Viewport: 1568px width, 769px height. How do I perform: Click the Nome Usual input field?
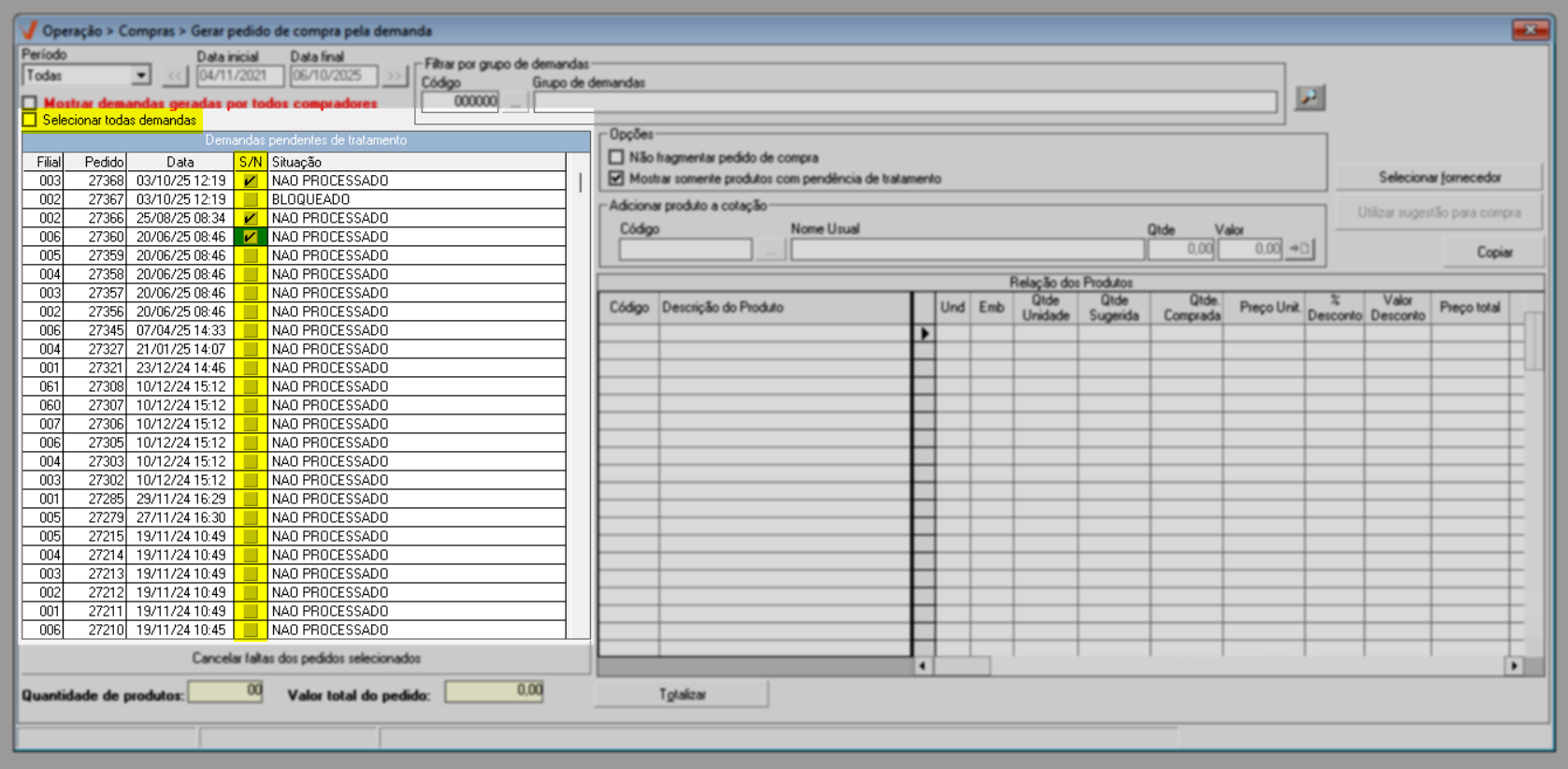[x=967, y=250]
